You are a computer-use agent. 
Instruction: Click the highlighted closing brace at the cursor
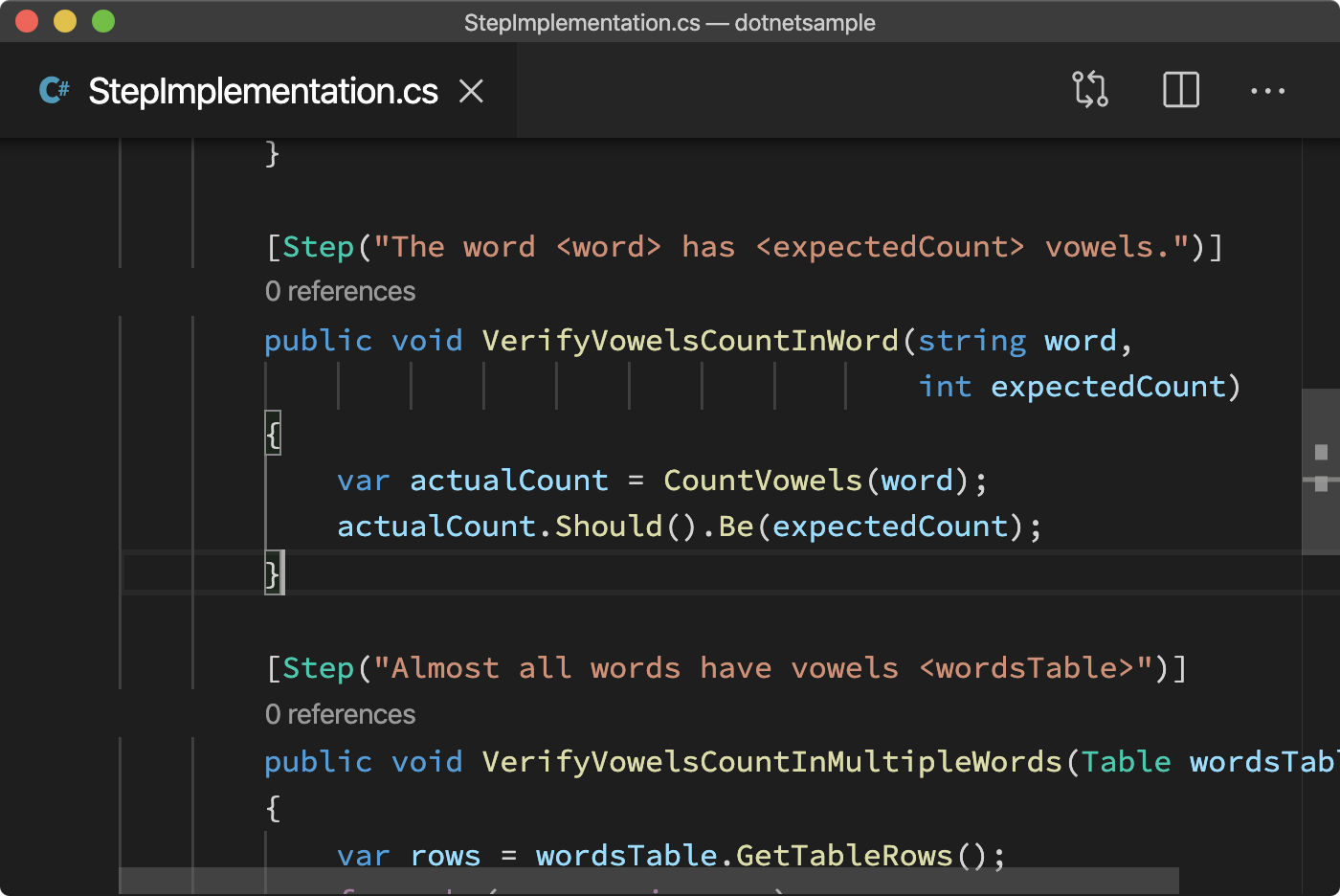273,573
